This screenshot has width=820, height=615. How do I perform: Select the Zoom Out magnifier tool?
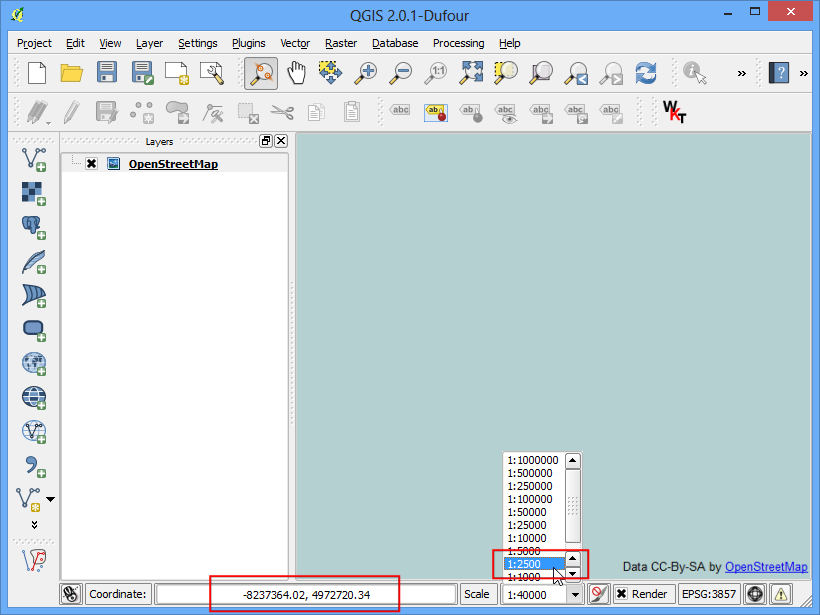pyautogui.click(x=401, y=73)
